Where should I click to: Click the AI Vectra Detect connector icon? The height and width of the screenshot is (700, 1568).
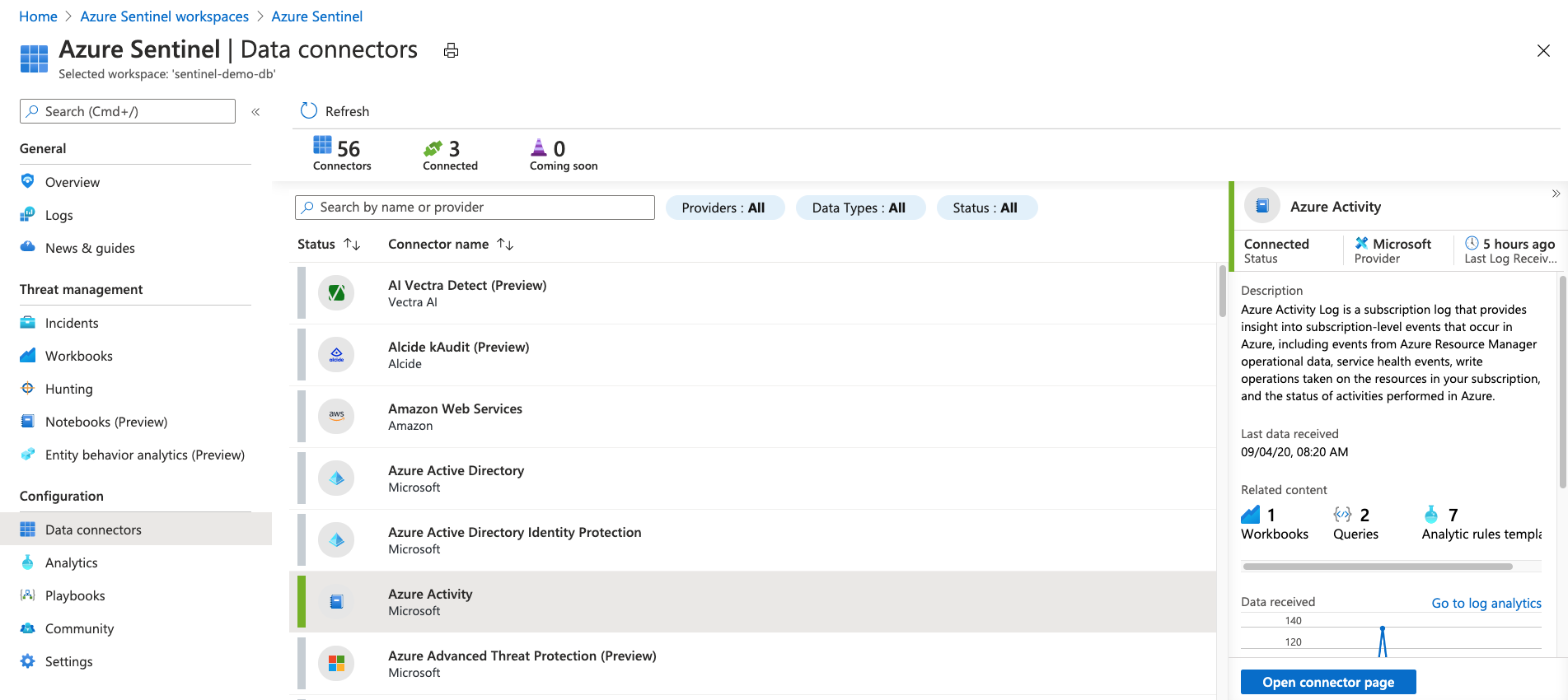[x=336, y=293]
